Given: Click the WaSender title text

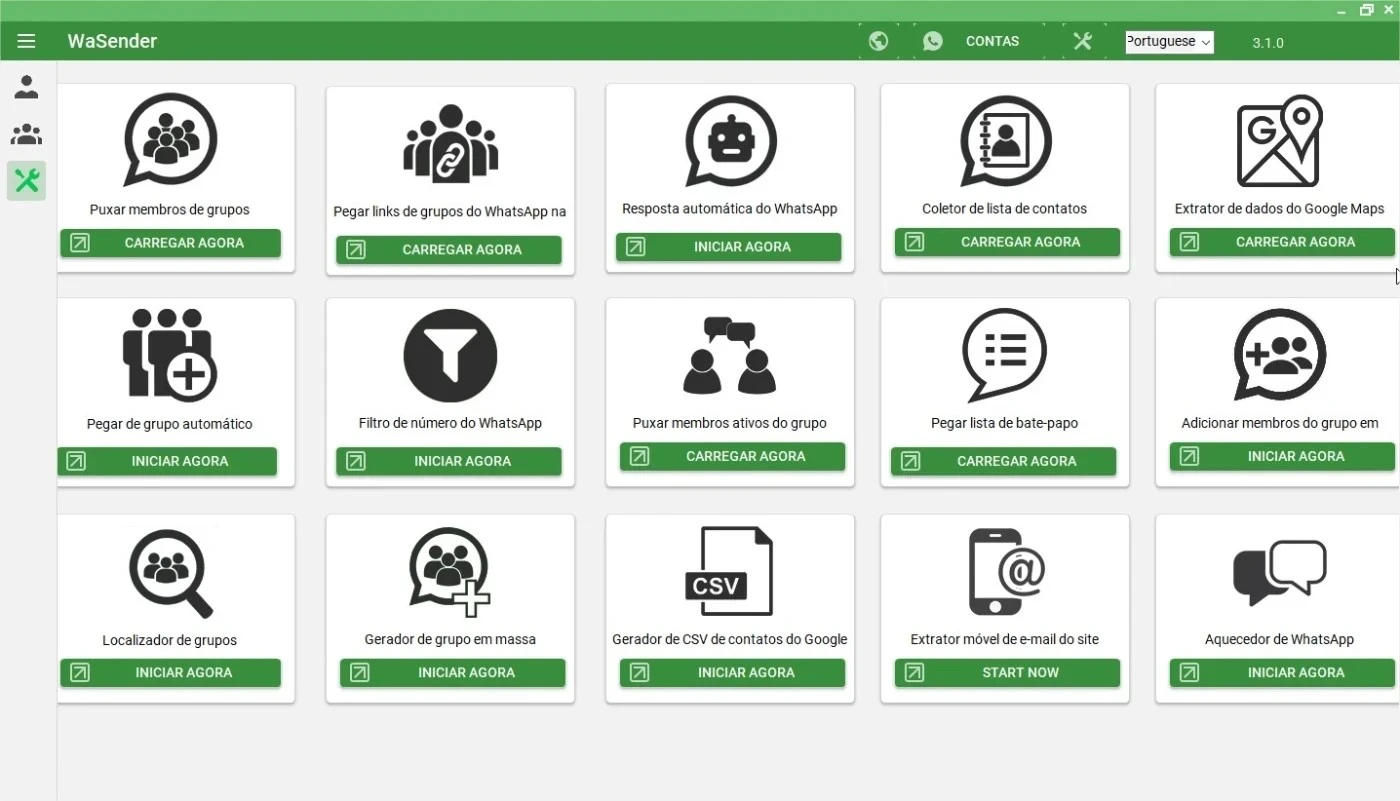Looking at the screenshot, I should point(112,41).
